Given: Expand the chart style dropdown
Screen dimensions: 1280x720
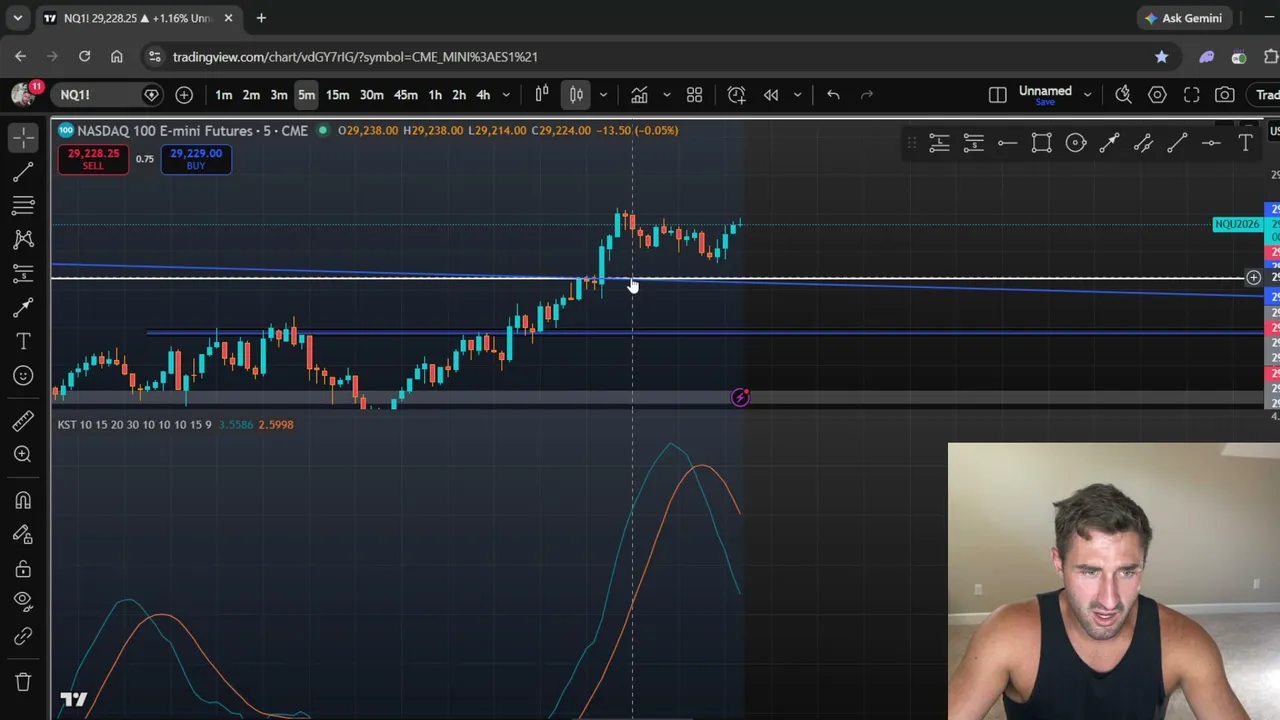Looking at the screenshot, I should tap(603, 95).
